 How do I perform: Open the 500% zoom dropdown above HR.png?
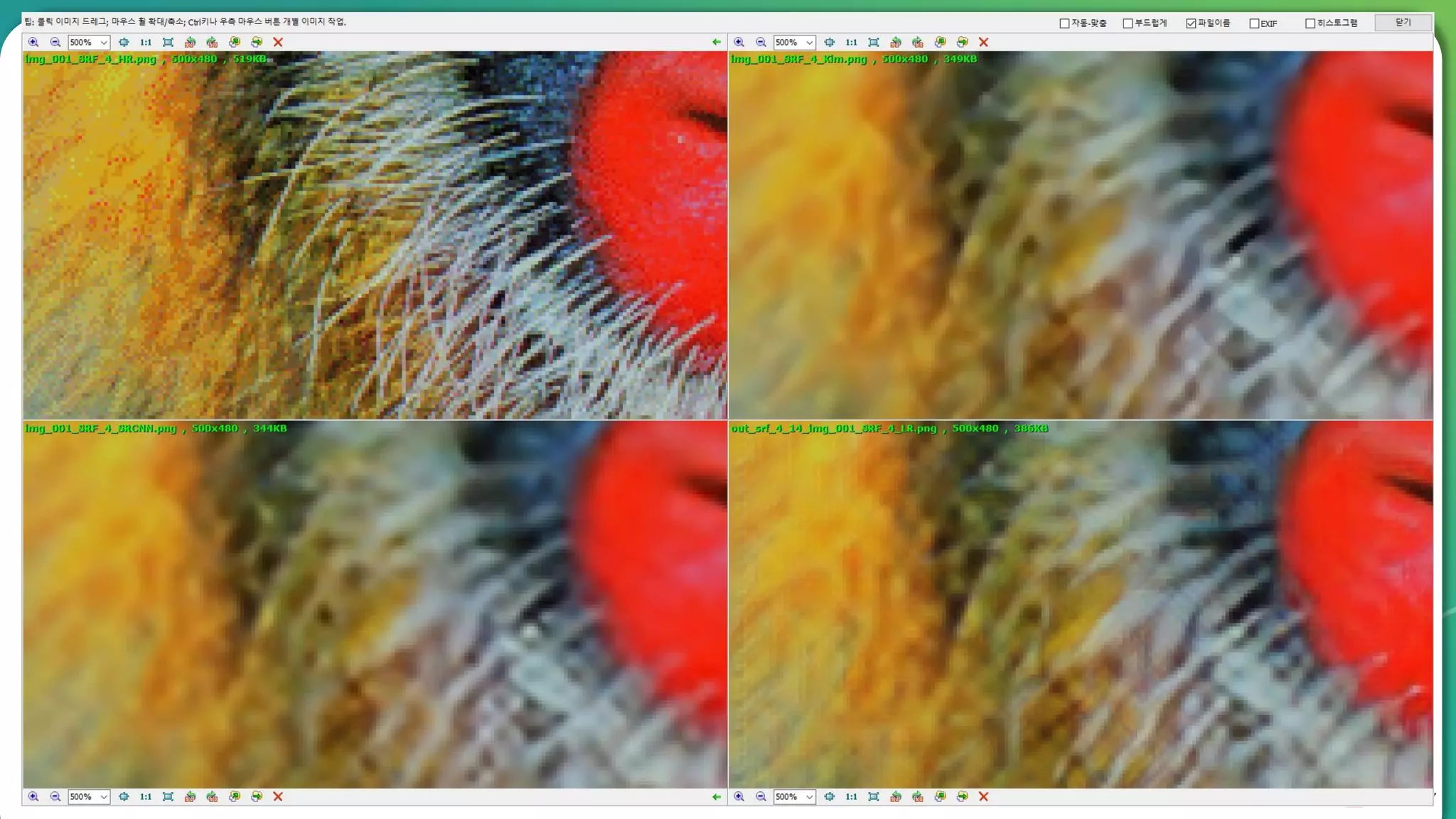tap(104, 43)
